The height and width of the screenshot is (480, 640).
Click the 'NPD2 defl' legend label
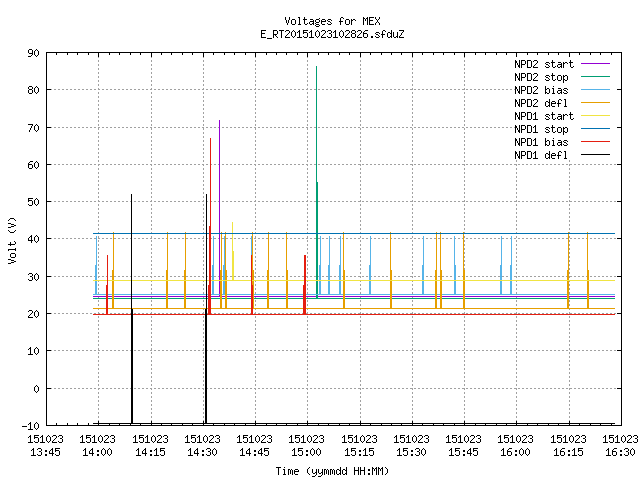coord(541,103)
